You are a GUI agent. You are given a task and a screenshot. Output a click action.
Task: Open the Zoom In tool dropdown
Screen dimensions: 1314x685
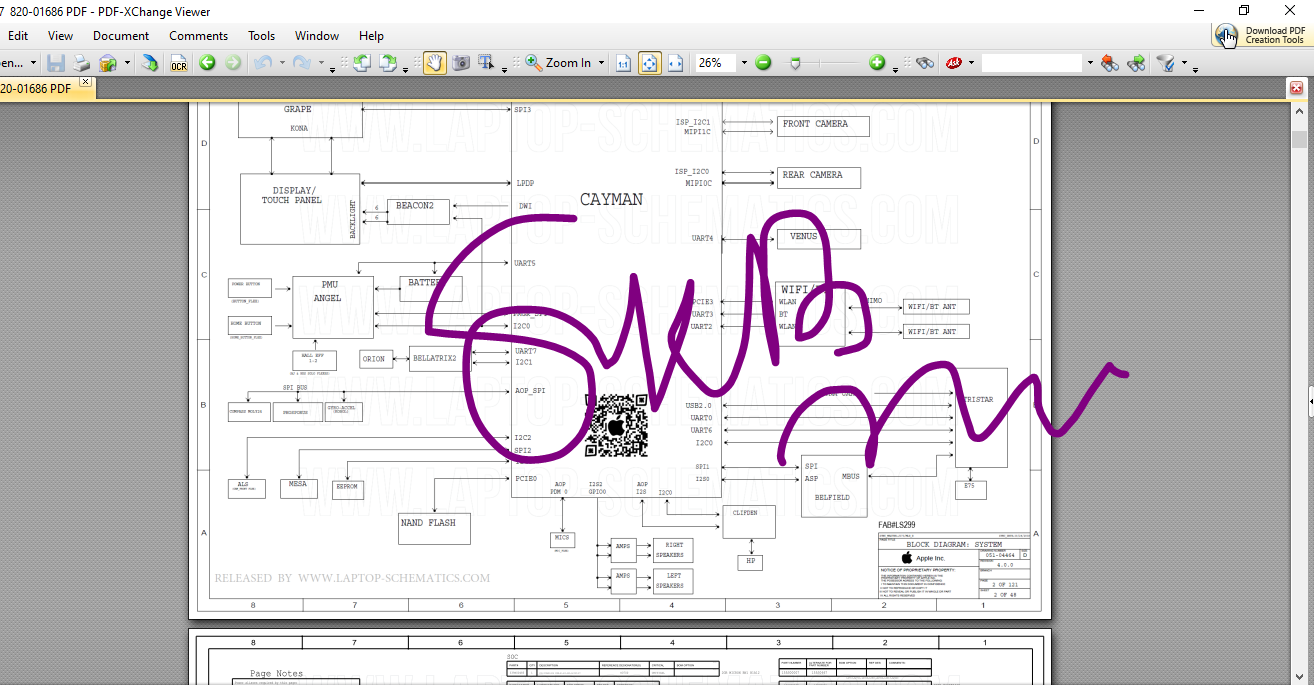pyautogui.click(x=602, y=63)
